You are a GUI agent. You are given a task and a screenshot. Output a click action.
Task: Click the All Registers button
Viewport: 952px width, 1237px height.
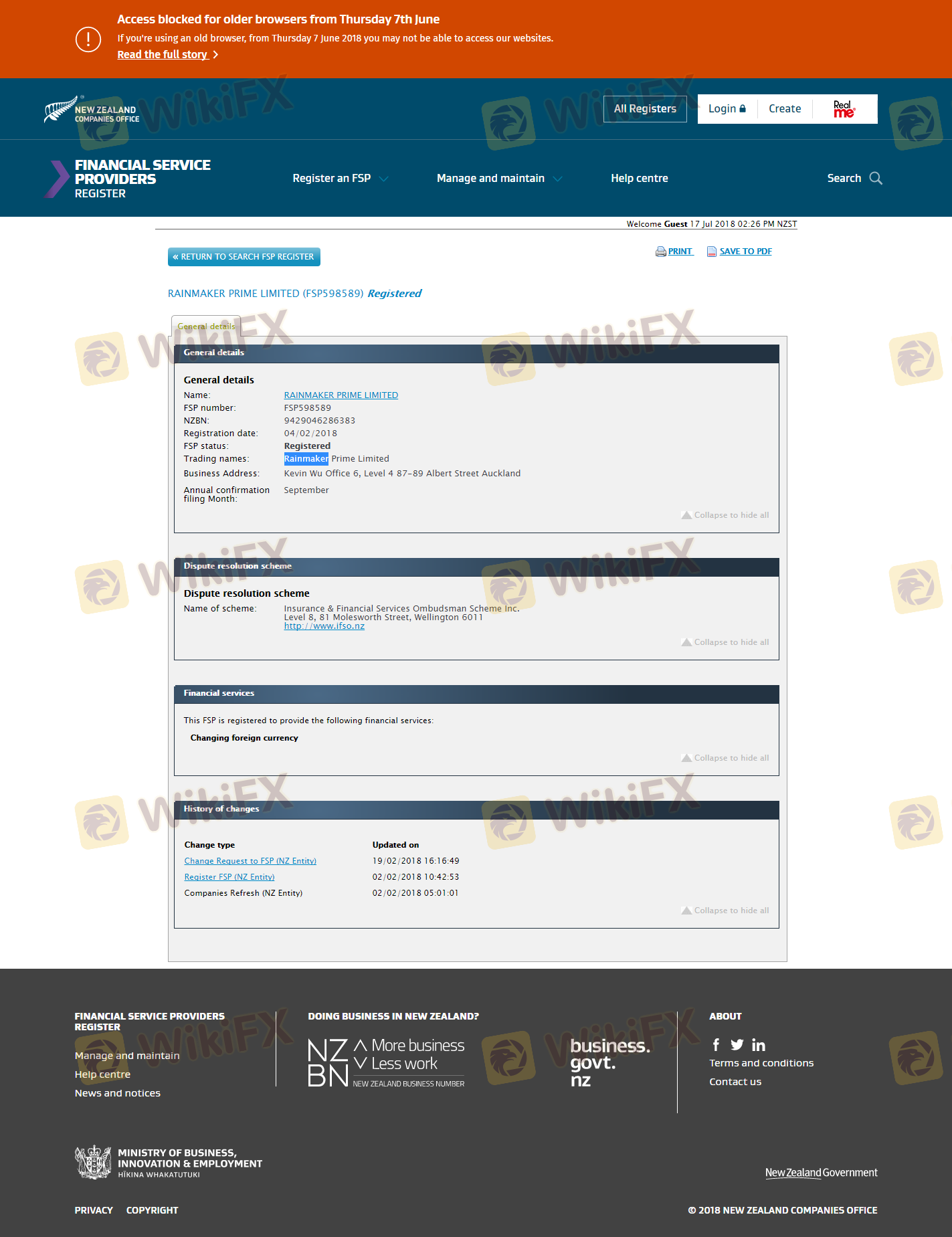pos(645,109)
